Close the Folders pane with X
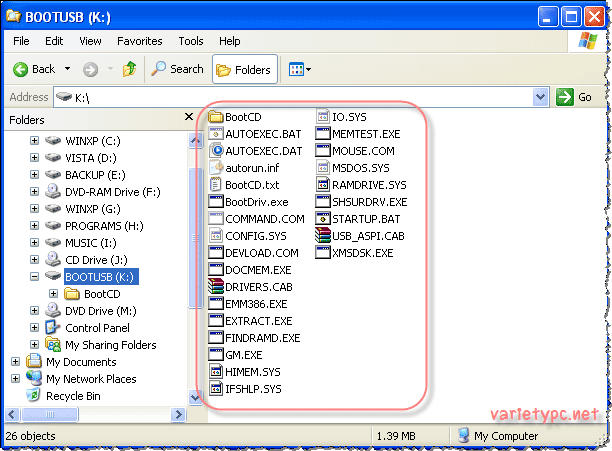Viewport: 612px width, 451px height. coord(189,117)
